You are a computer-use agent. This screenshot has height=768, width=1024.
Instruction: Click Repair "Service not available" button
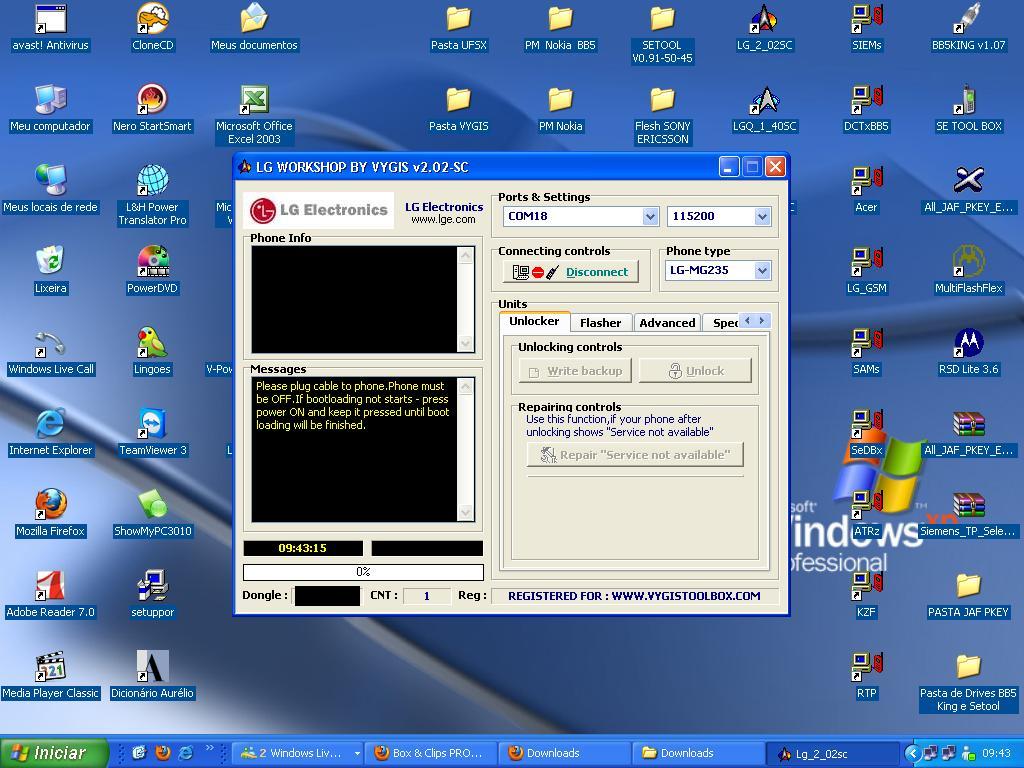pos(635,455)
